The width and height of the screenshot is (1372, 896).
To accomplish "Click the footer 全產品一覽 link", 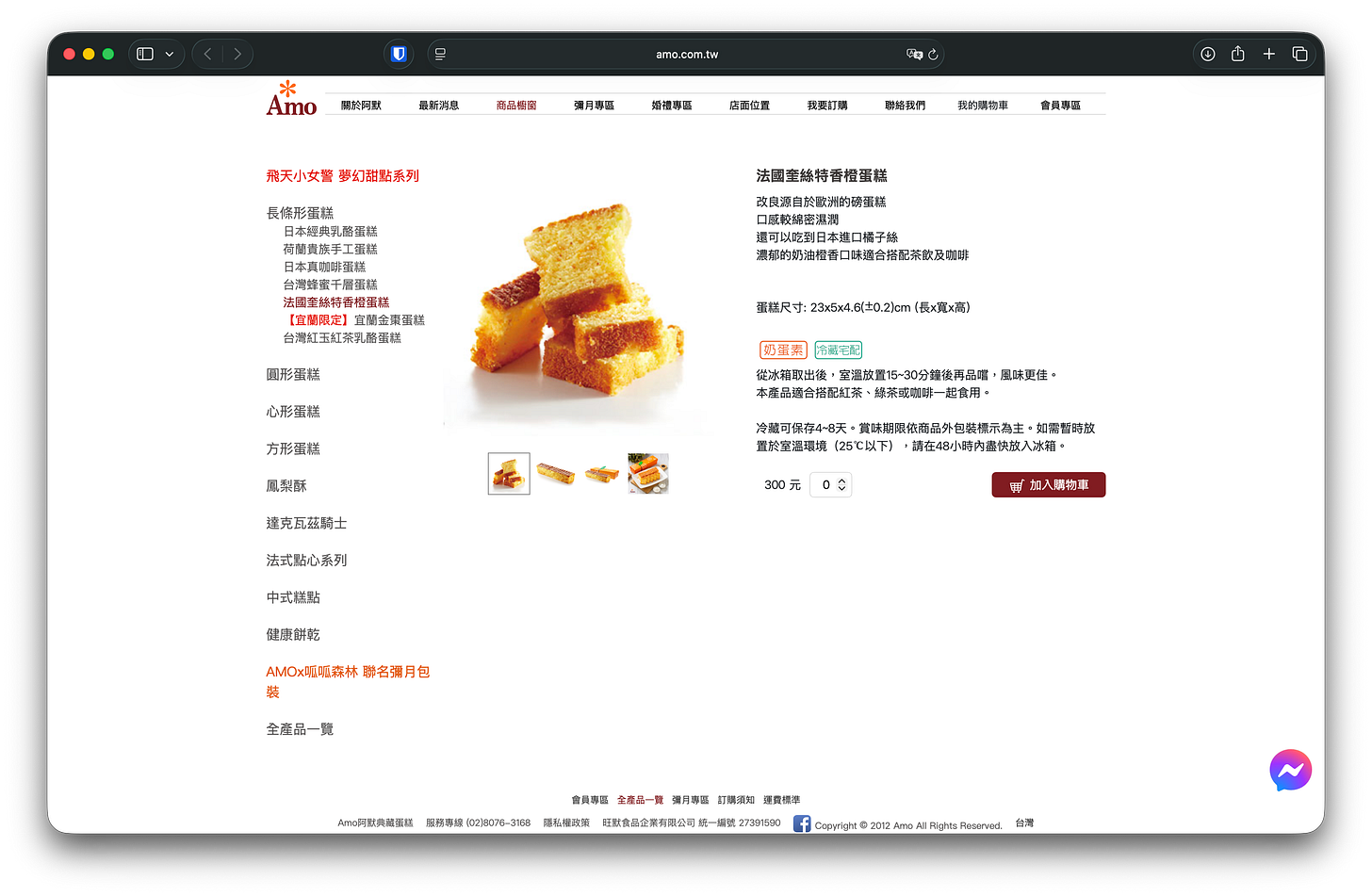I will 641,800.
